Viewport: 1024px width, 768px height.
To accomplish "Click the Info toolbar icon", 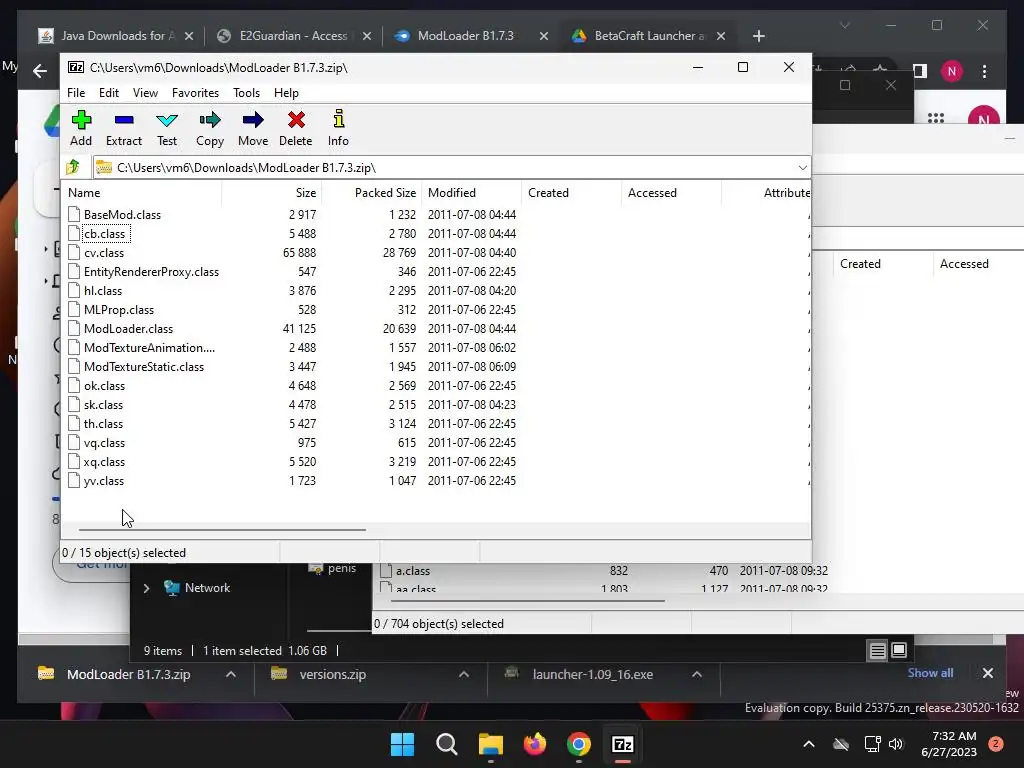I will pyautogui.click(x=338, y=128).
